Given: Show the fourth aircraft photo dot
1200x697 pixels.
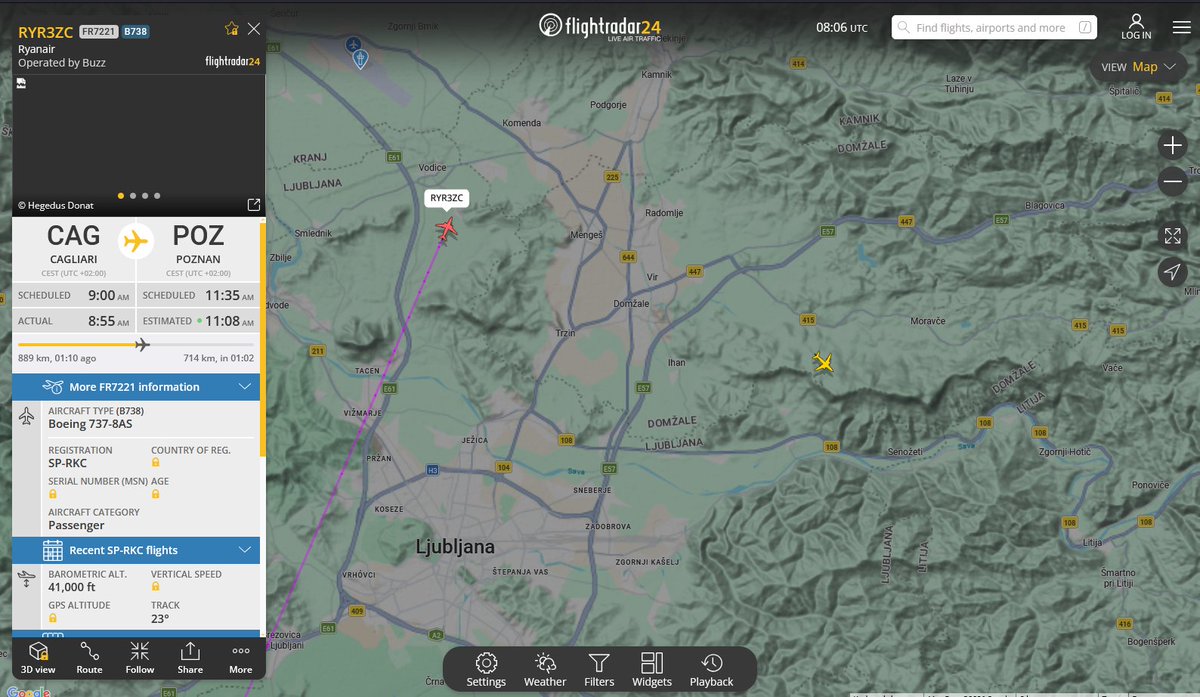Looking at the screenshot, I should pos(157,196).
